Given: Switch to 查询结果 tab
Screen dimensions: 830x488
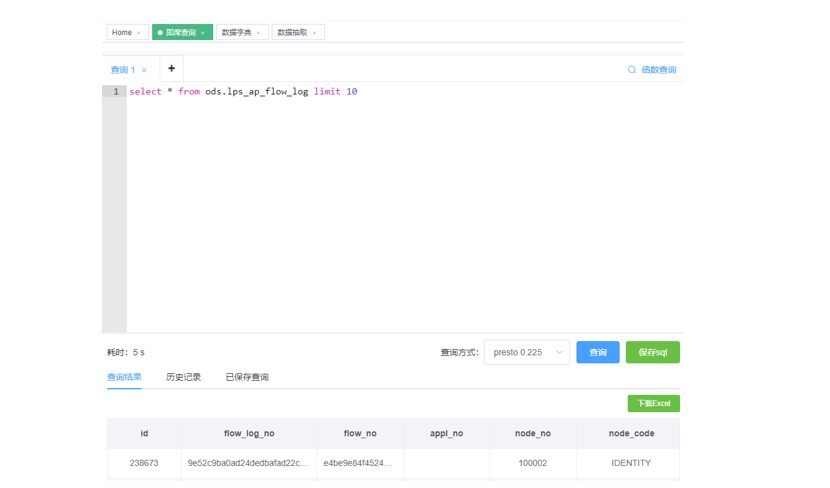Looking at the screenshot, I should point(124,377).
